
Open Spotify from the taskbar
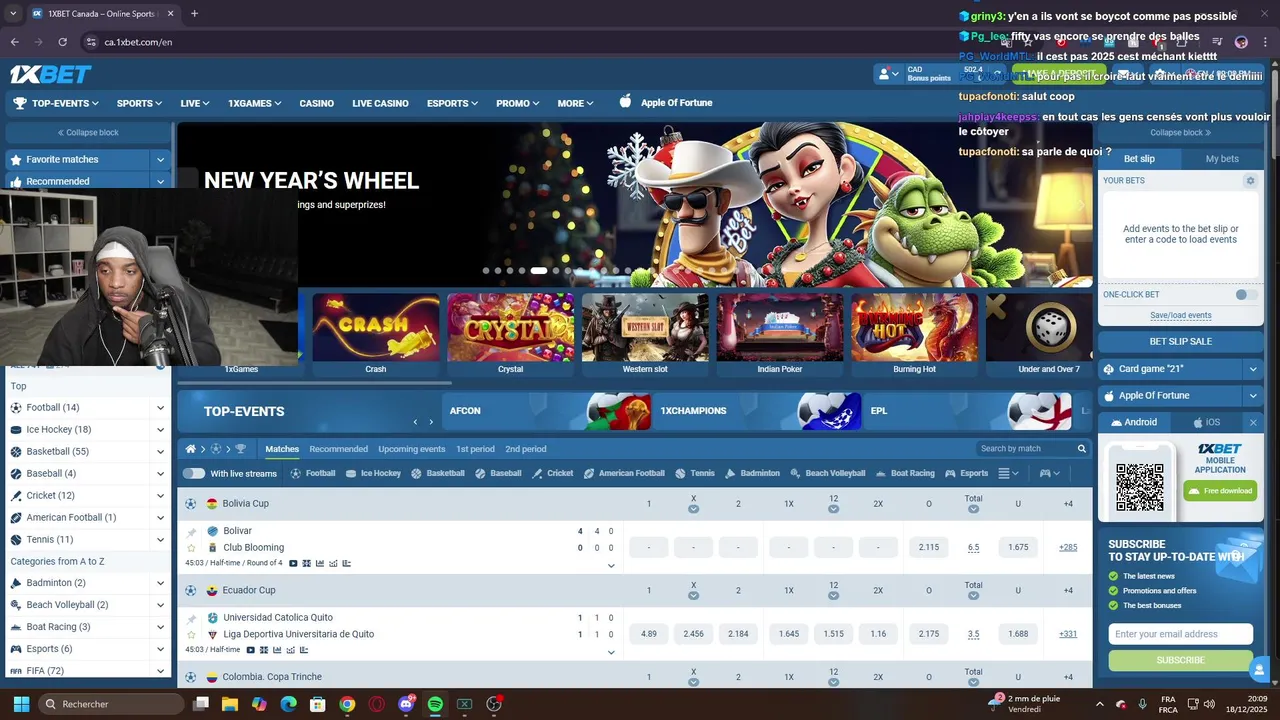[x=435, y=704]
